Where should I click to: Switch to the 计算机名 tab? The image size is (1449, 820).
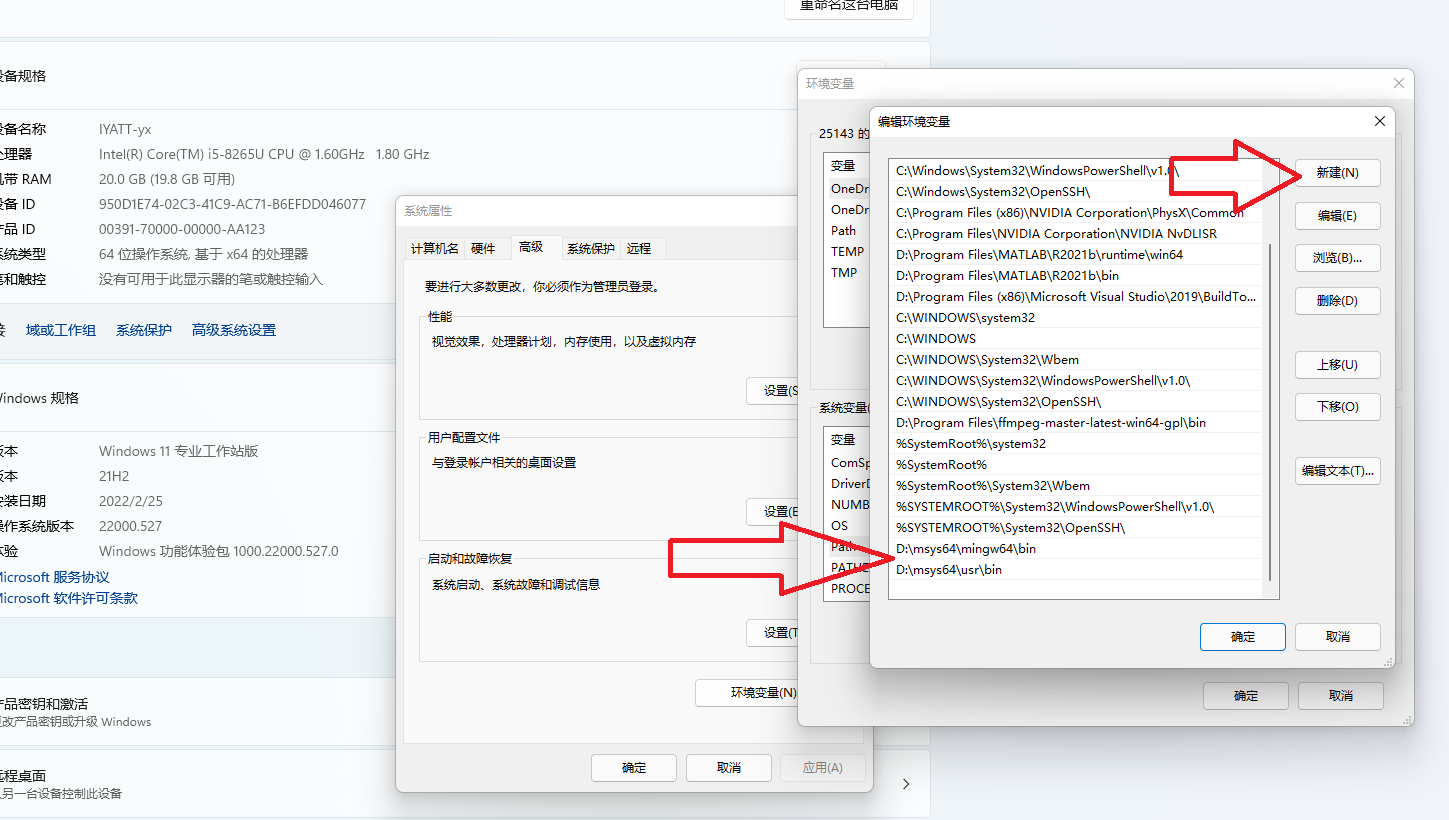(x=435, y=249)
